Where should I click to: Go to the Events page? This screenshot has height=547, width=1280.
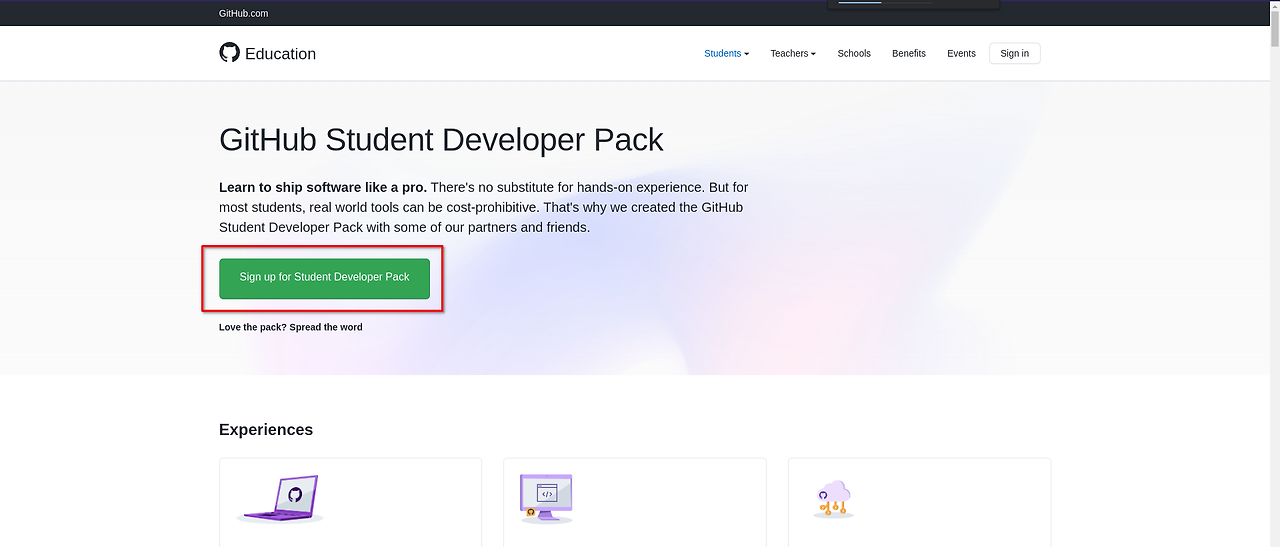coord(961,53)
